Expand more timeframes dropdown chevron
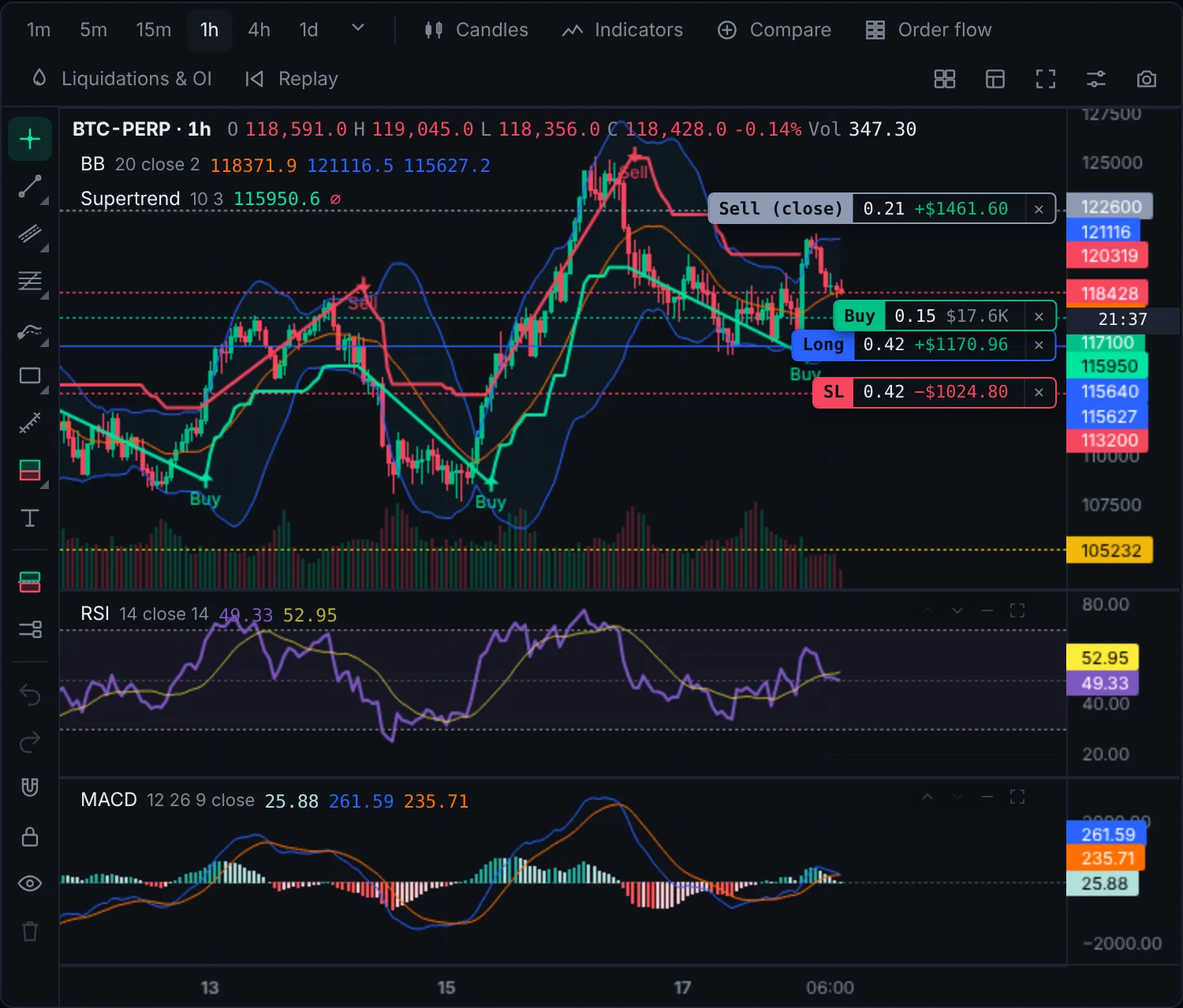Screen dimensions: 1183x1008 pyautogui.click(x=358, y=28)
